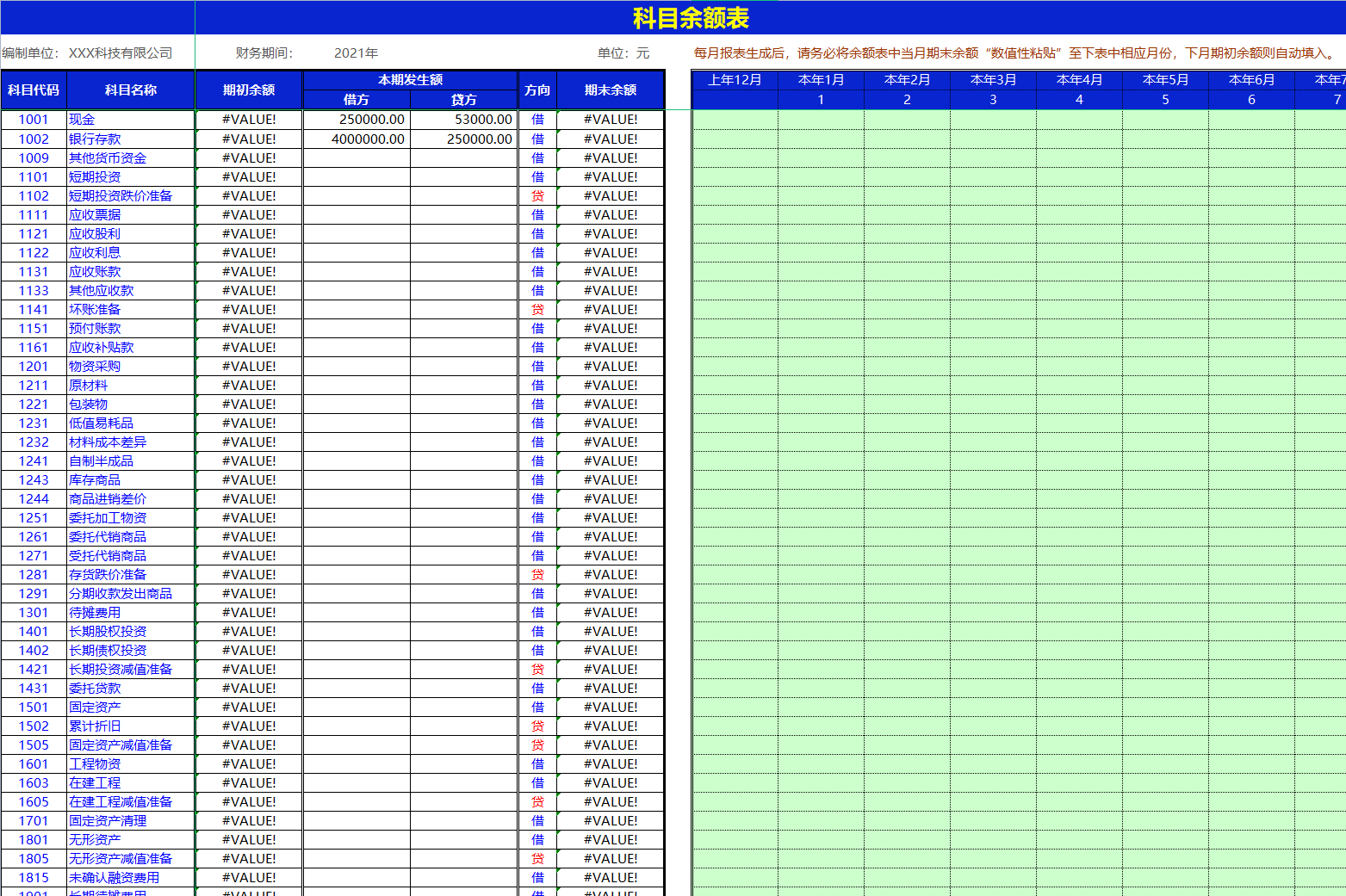The image size is (1346, 896).
Task: Open the 在建工程减值准备 hyperlink
Action: point(121,801)
